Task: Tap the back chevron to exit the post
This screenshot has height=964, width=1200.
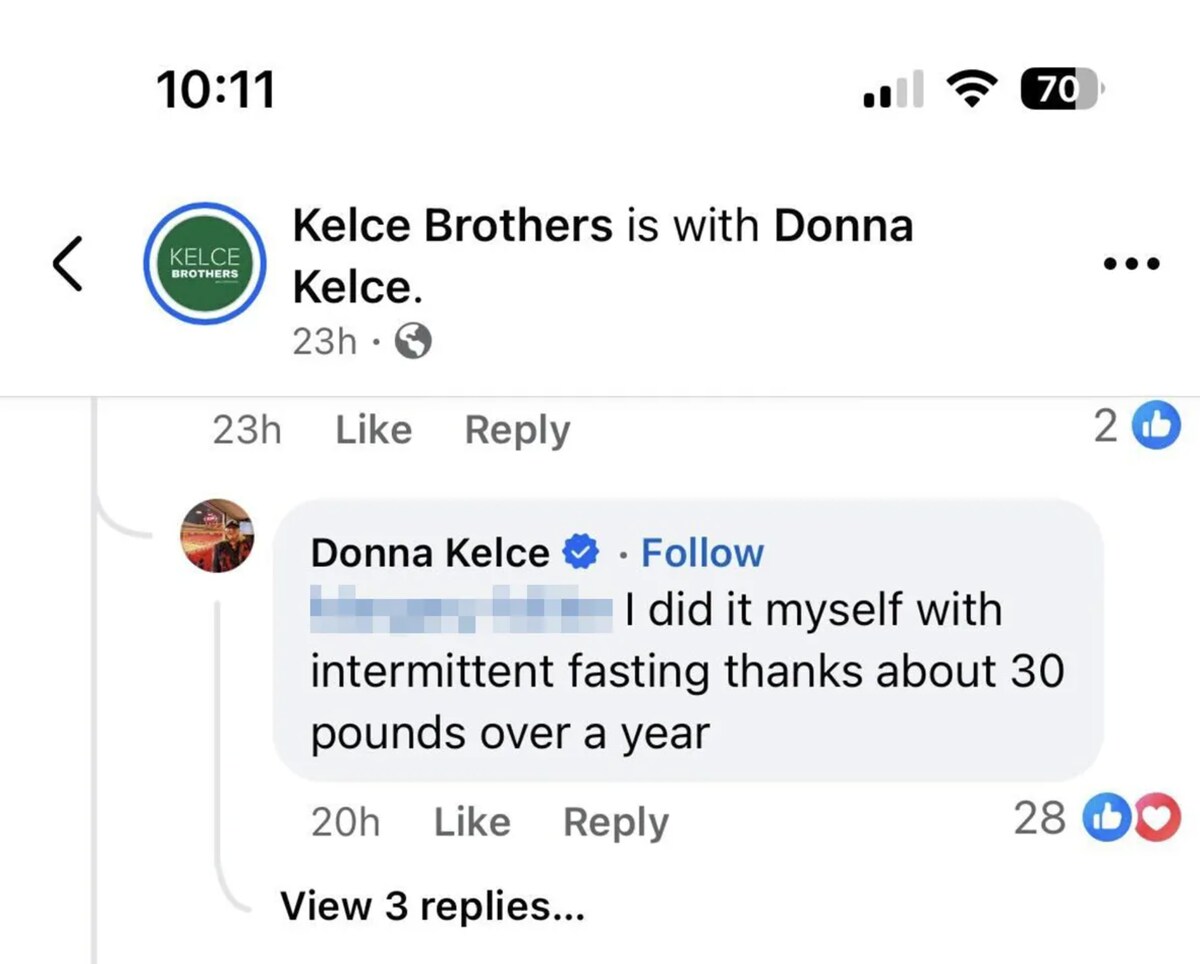Action: tap(66, 263)
